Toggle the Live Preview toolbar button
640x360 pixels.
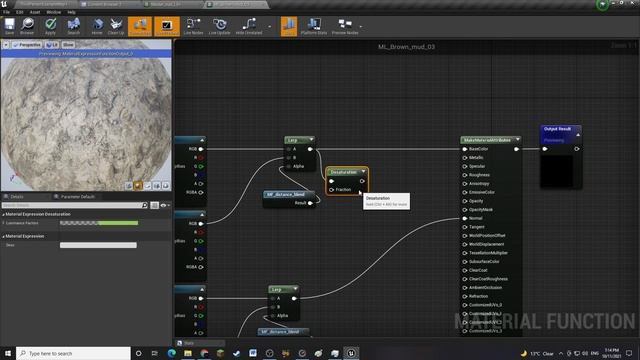(167, 27)
